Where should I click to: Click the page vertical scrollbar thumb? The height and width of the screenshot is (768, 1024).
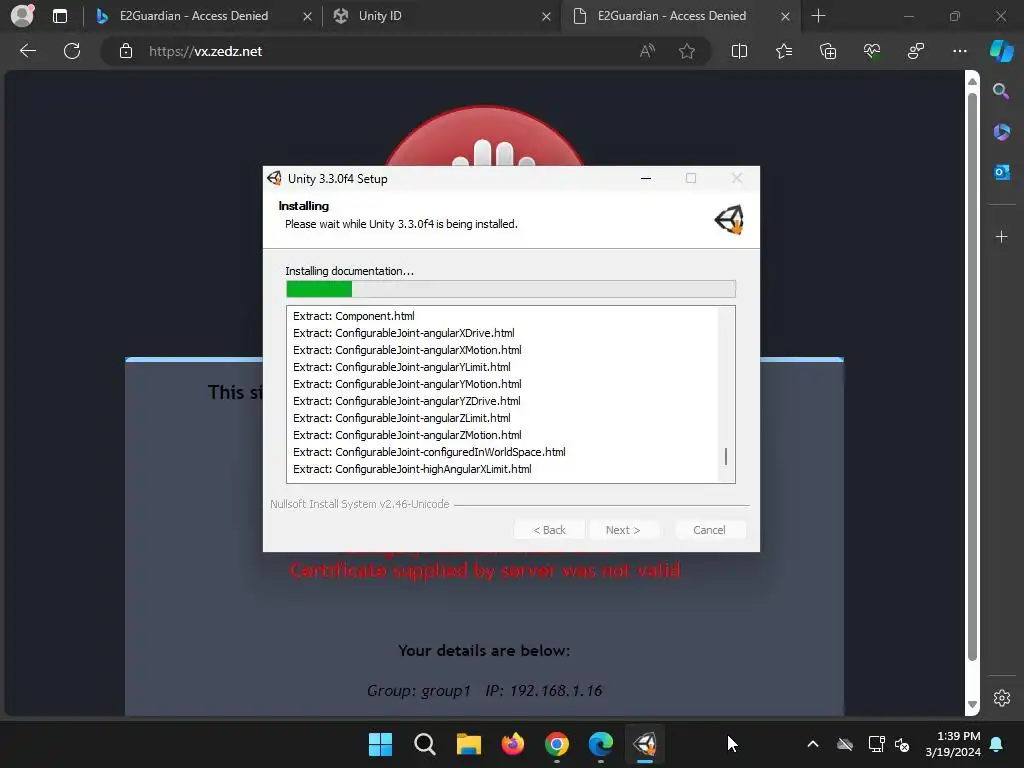(x=972, y=377)
